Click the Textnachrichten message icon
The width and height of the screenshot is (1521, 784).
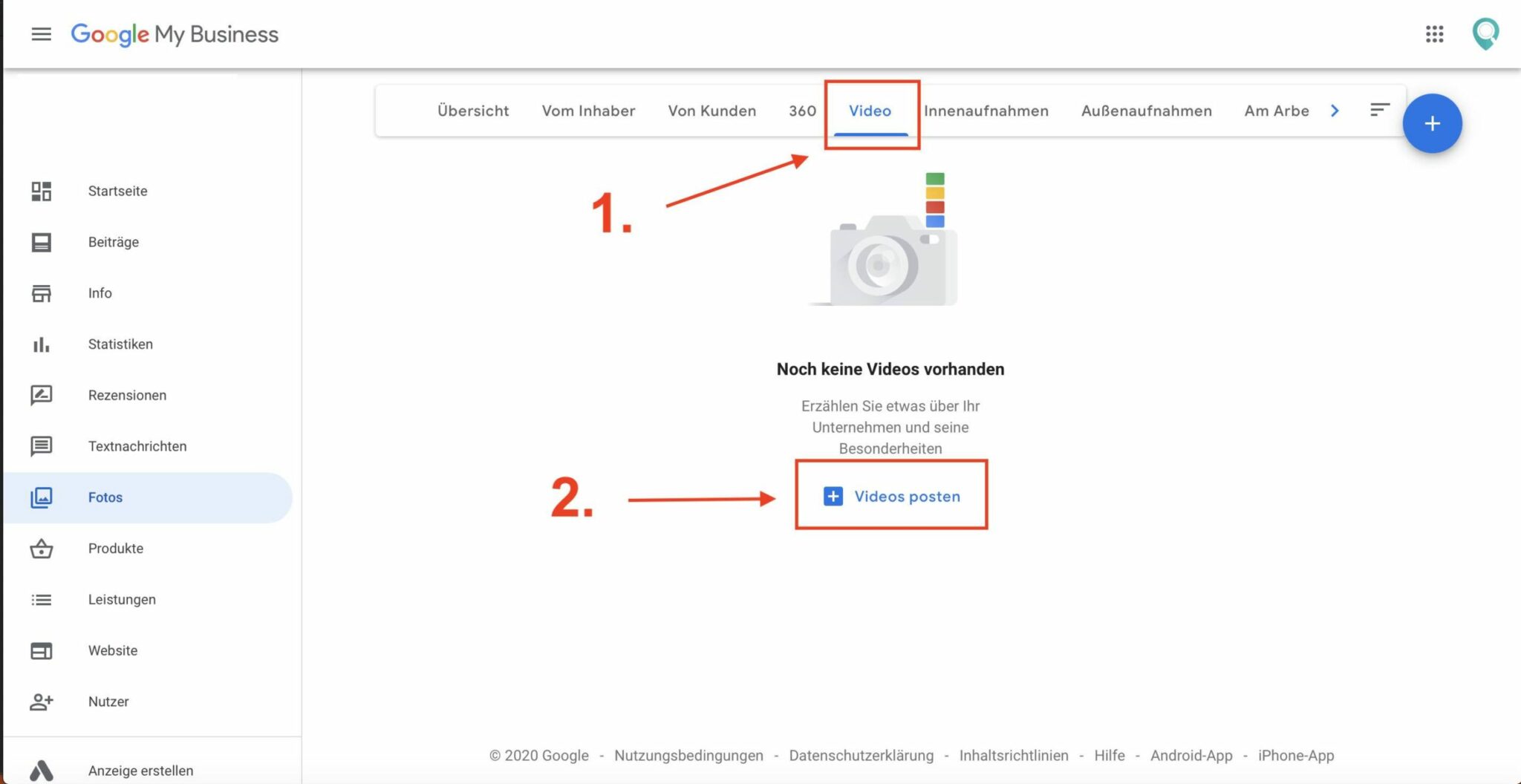42,446
